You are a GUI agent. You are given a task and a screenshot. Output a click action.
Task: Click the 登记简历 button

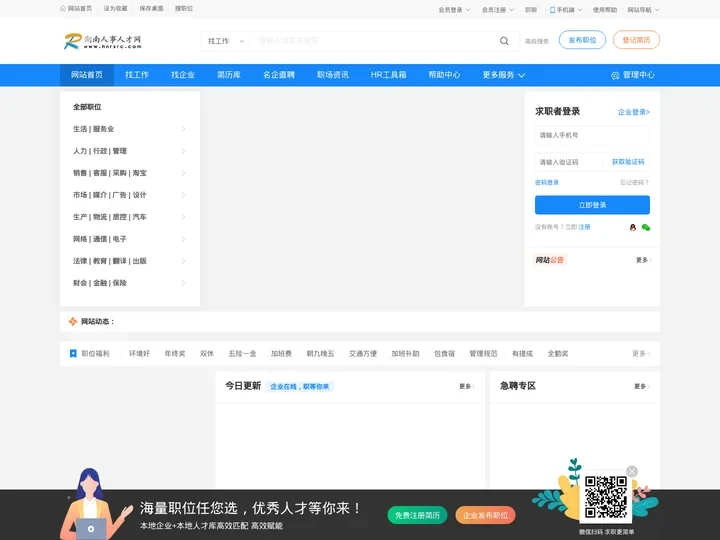pyautogui.click(x=636, y=40)
